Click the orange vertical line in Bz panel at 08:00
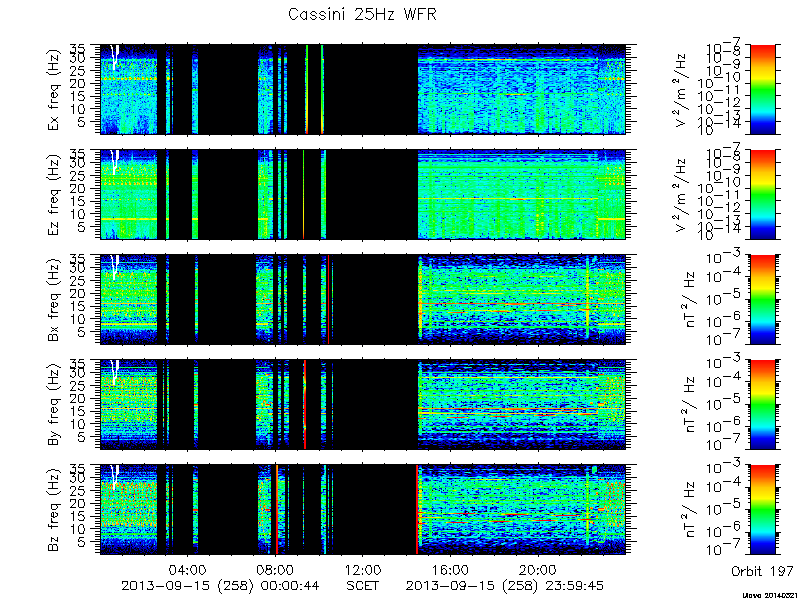Screen dimensions: 800x600 [x=277, y=509]
